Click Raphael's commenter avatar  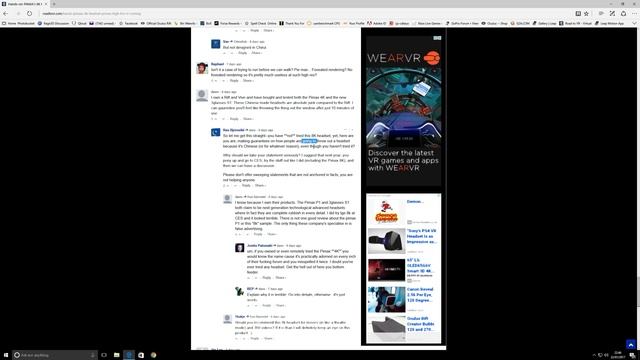[202, 68]
